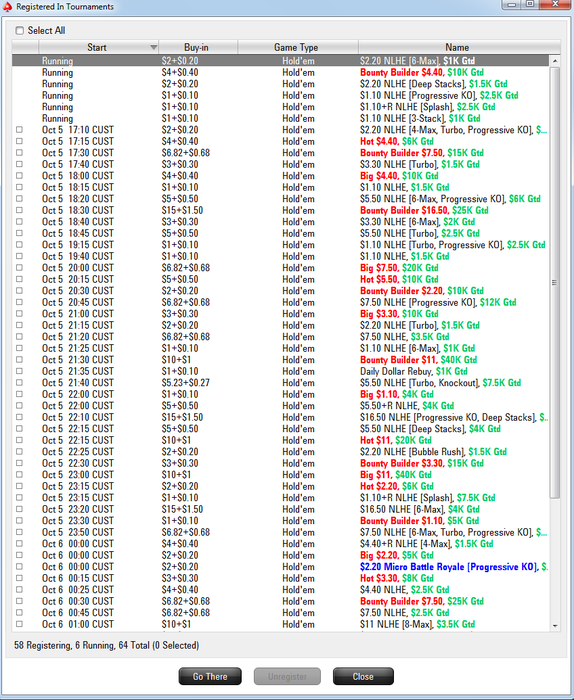Screen dimensions: 574x700
Task: Click the registration count status text
Action: 106,646
